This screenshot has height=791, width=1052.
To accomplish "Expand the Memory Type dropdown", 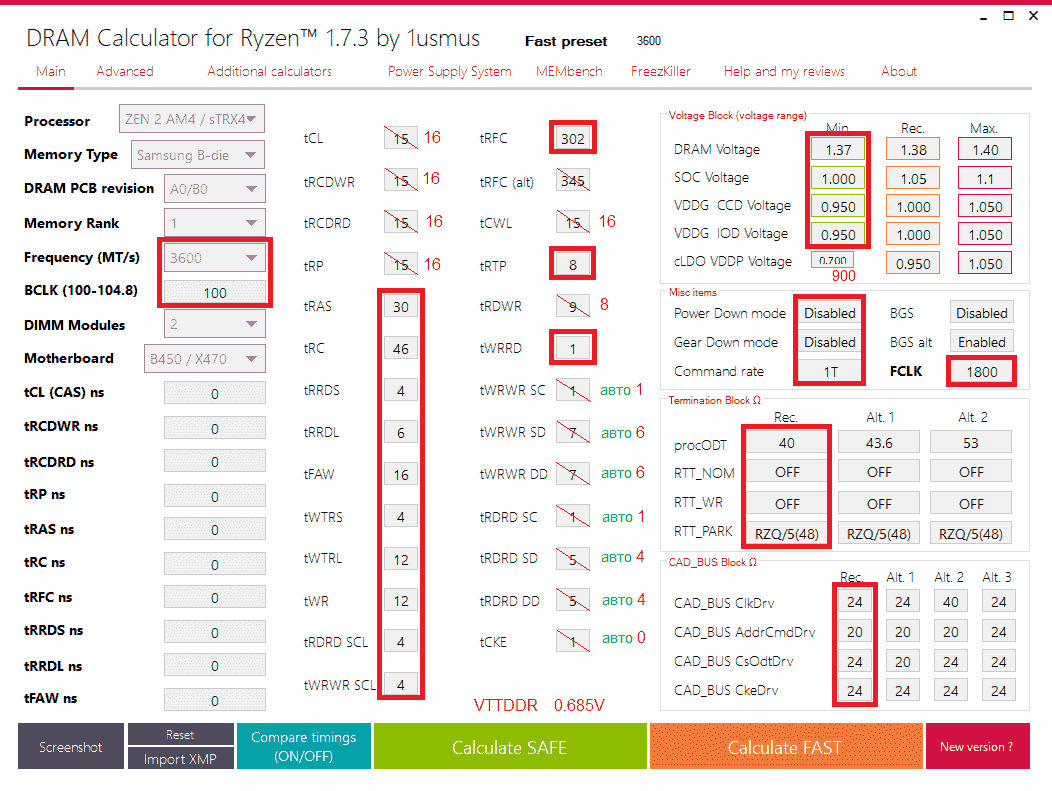I will click(x=198, y=155).
